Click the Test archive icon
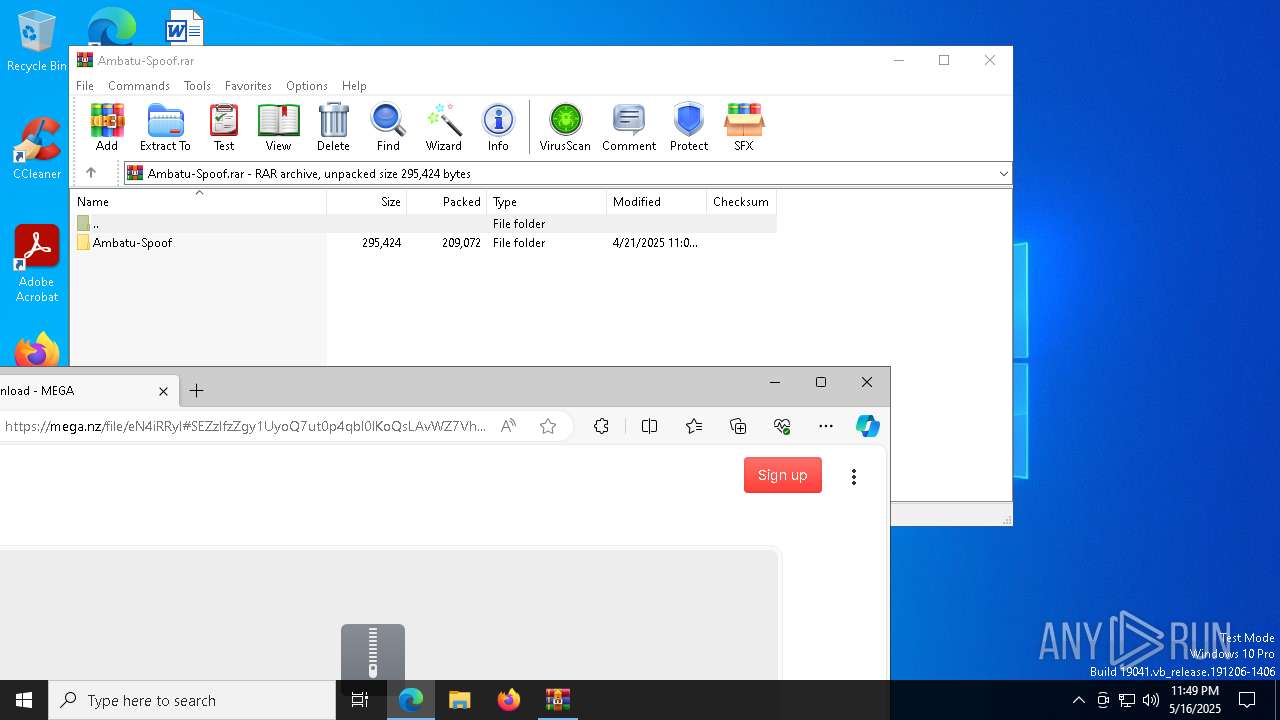Viewport: 1280px width, 720px height. pos(224,127)
